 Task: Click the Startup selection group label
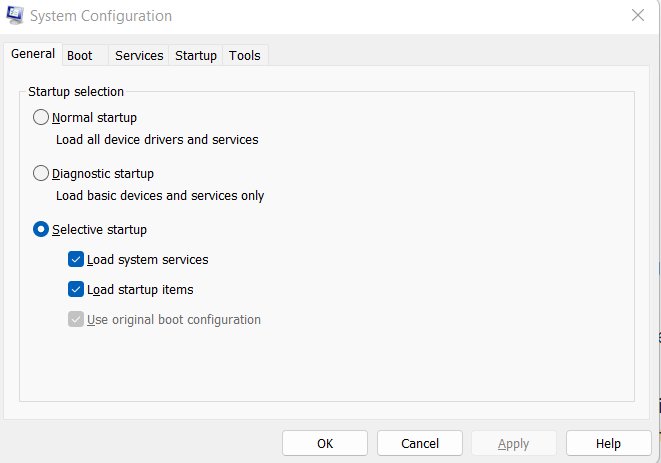[76, 91]
